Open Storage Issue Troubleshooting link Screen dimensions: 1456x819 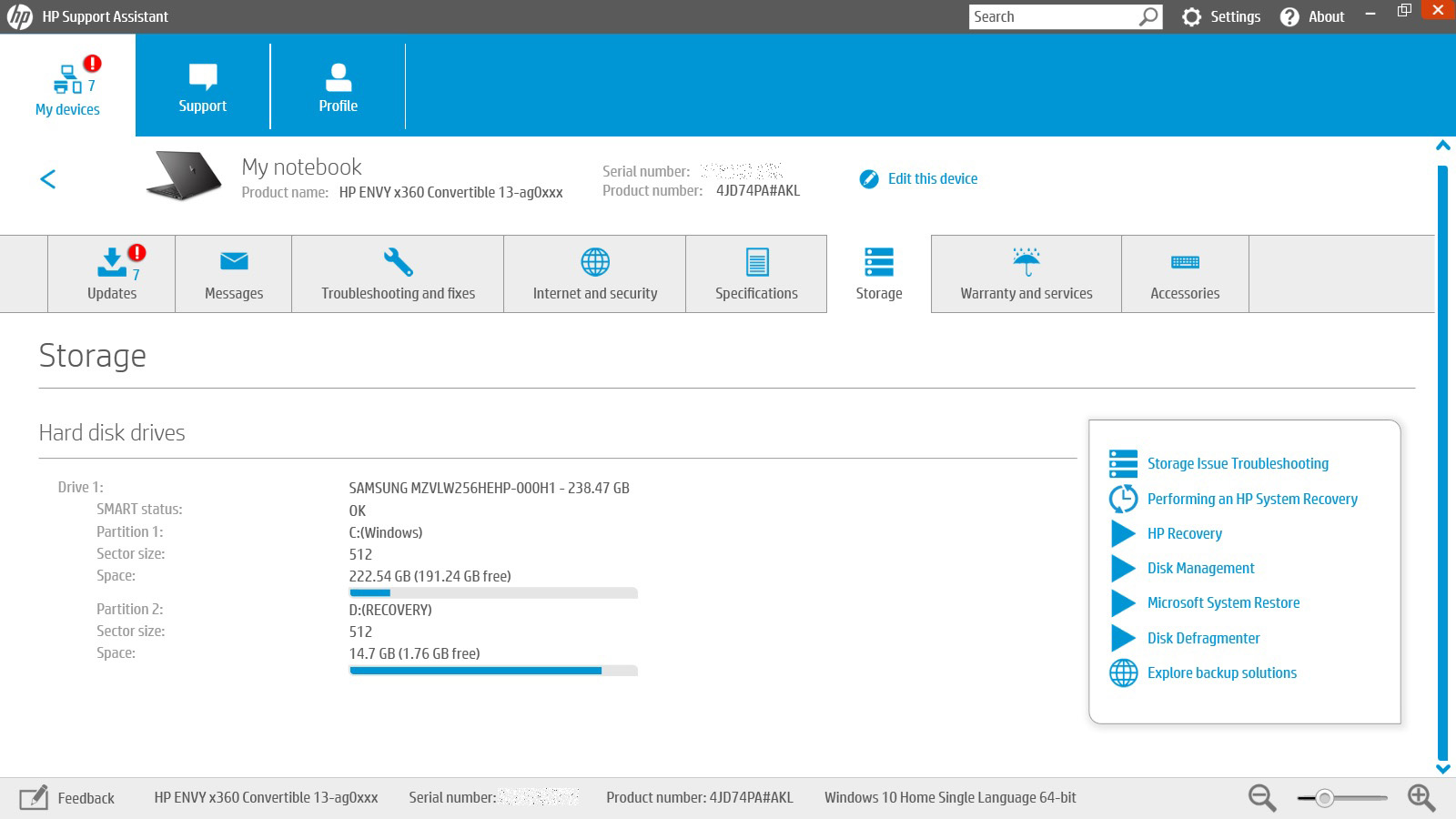(x=1238, y=463)
